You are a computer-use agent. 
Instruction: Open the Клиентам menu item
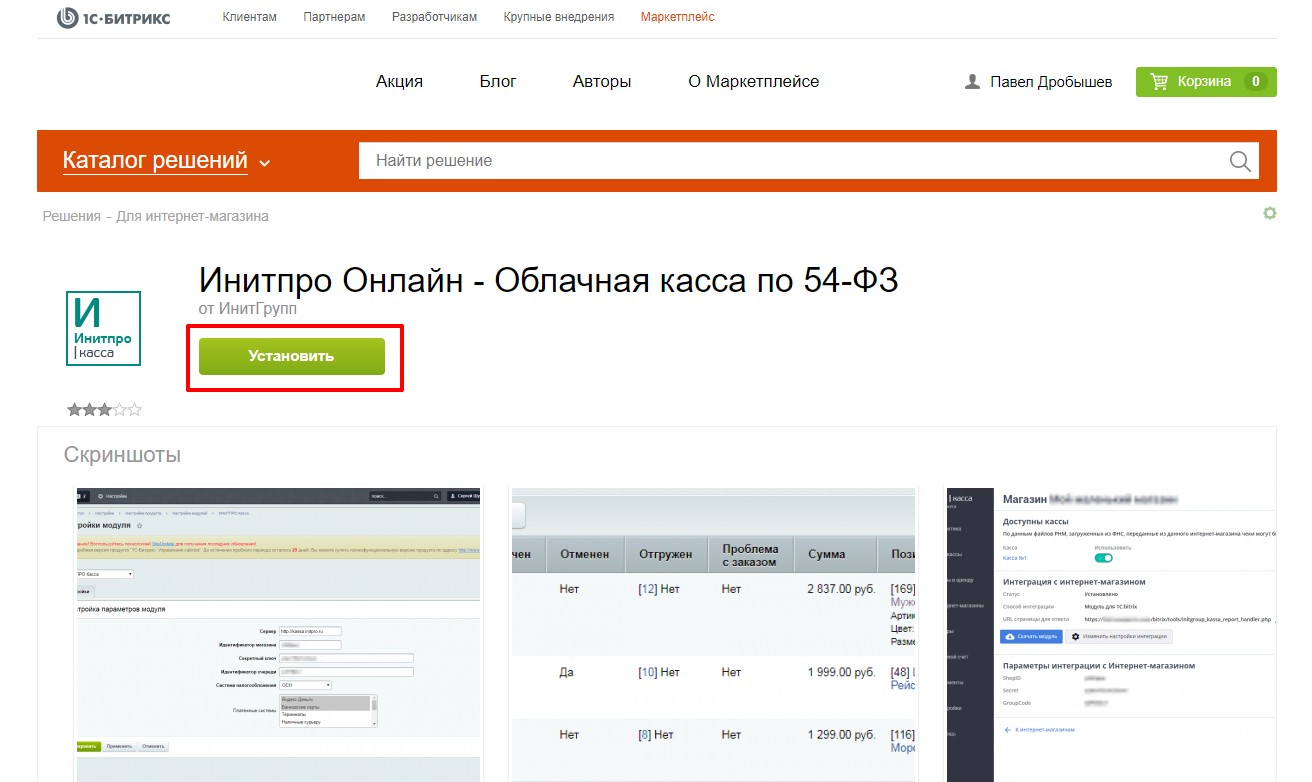250,17
